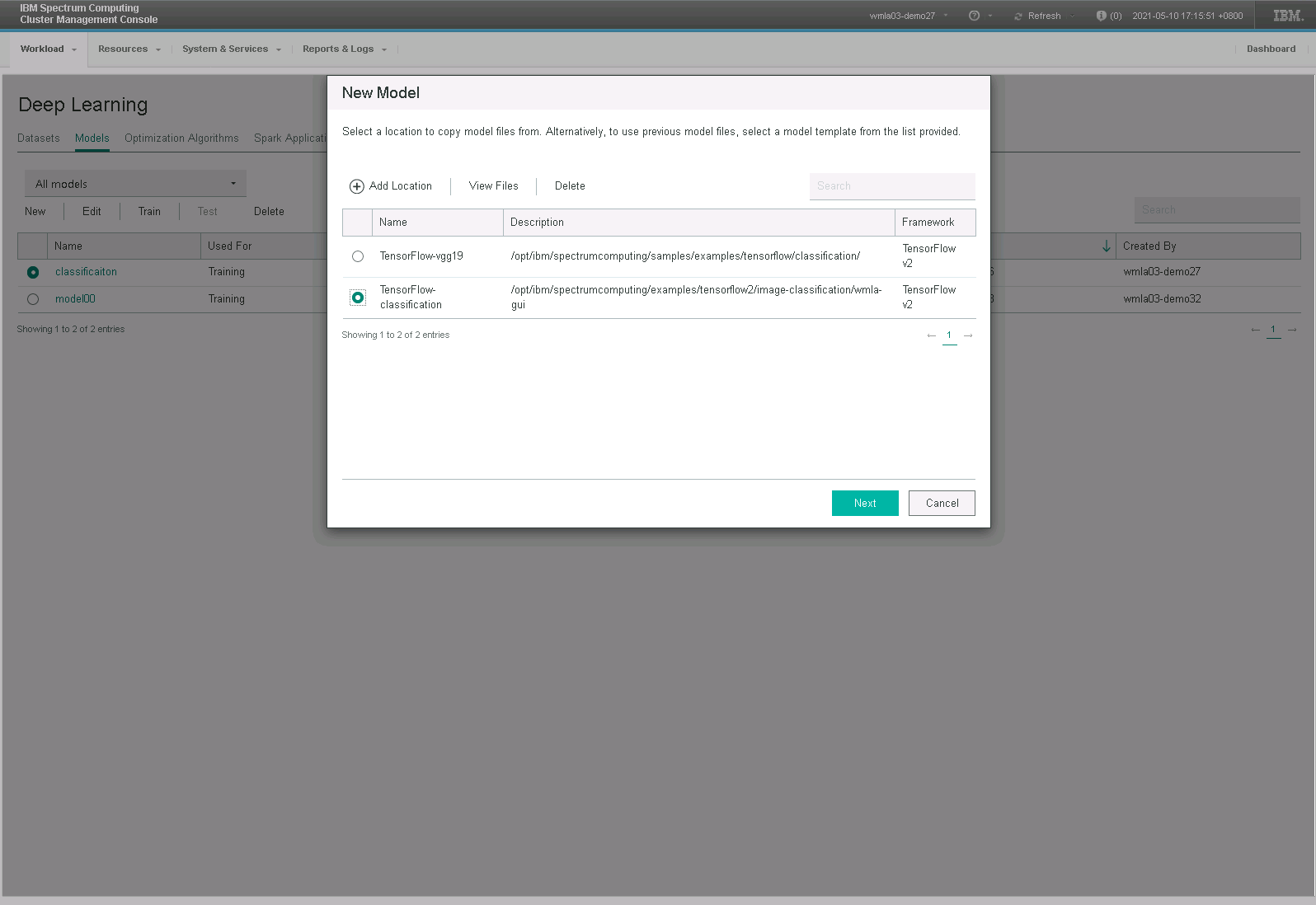Click the Edit button
The width and height of the screenshot is (1316, 905).
coord(92,212)
